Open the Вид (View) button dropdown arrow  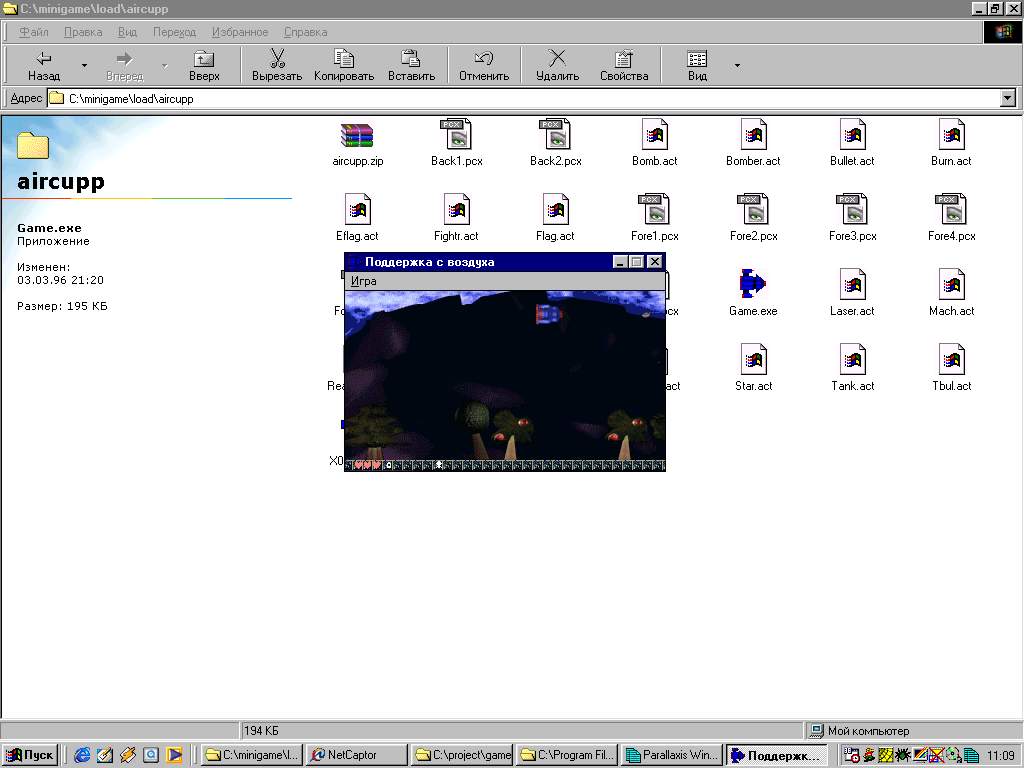click(x=737, y=66)
